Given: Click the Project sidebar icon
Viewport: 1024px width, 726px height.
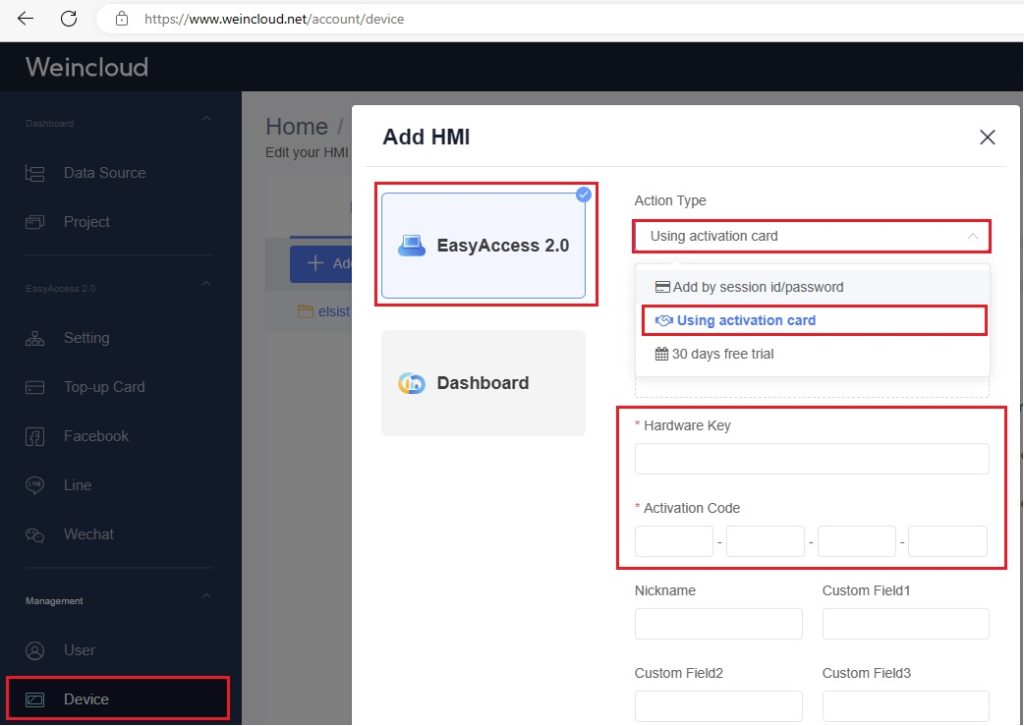Looking at the screenshot, I should [x=35, y=222].
